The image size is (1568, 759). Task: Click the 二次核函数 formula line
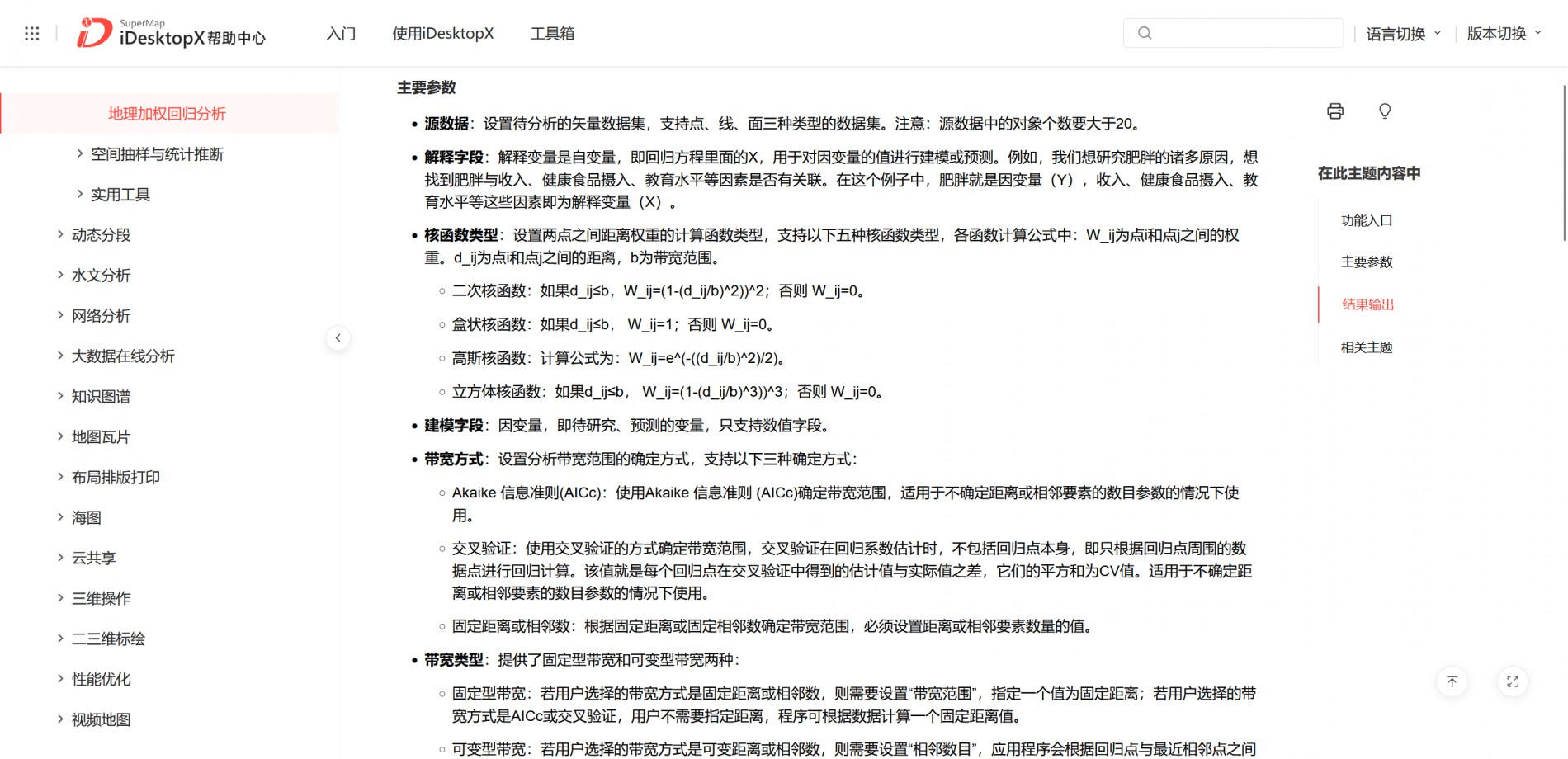pyautogui.click(x=660, y=291)
